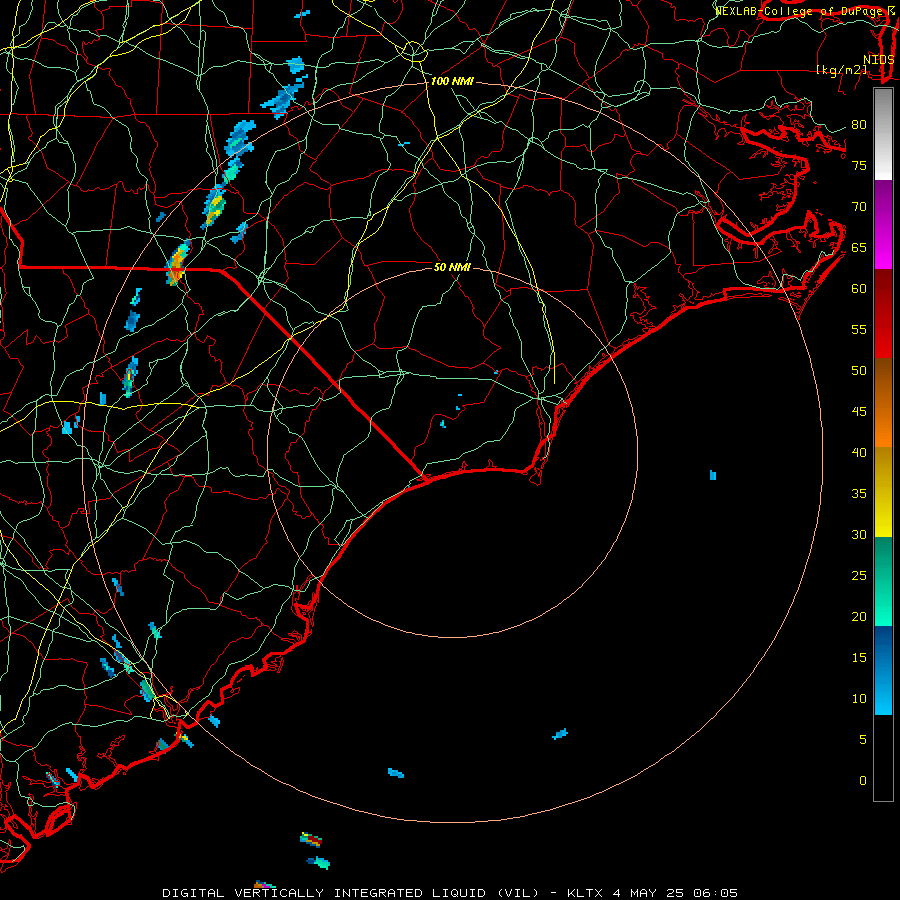The width and height of the screenshot is (900, 900).
Task: Click the 15 value on the scale
Action: tap(859, 658)
